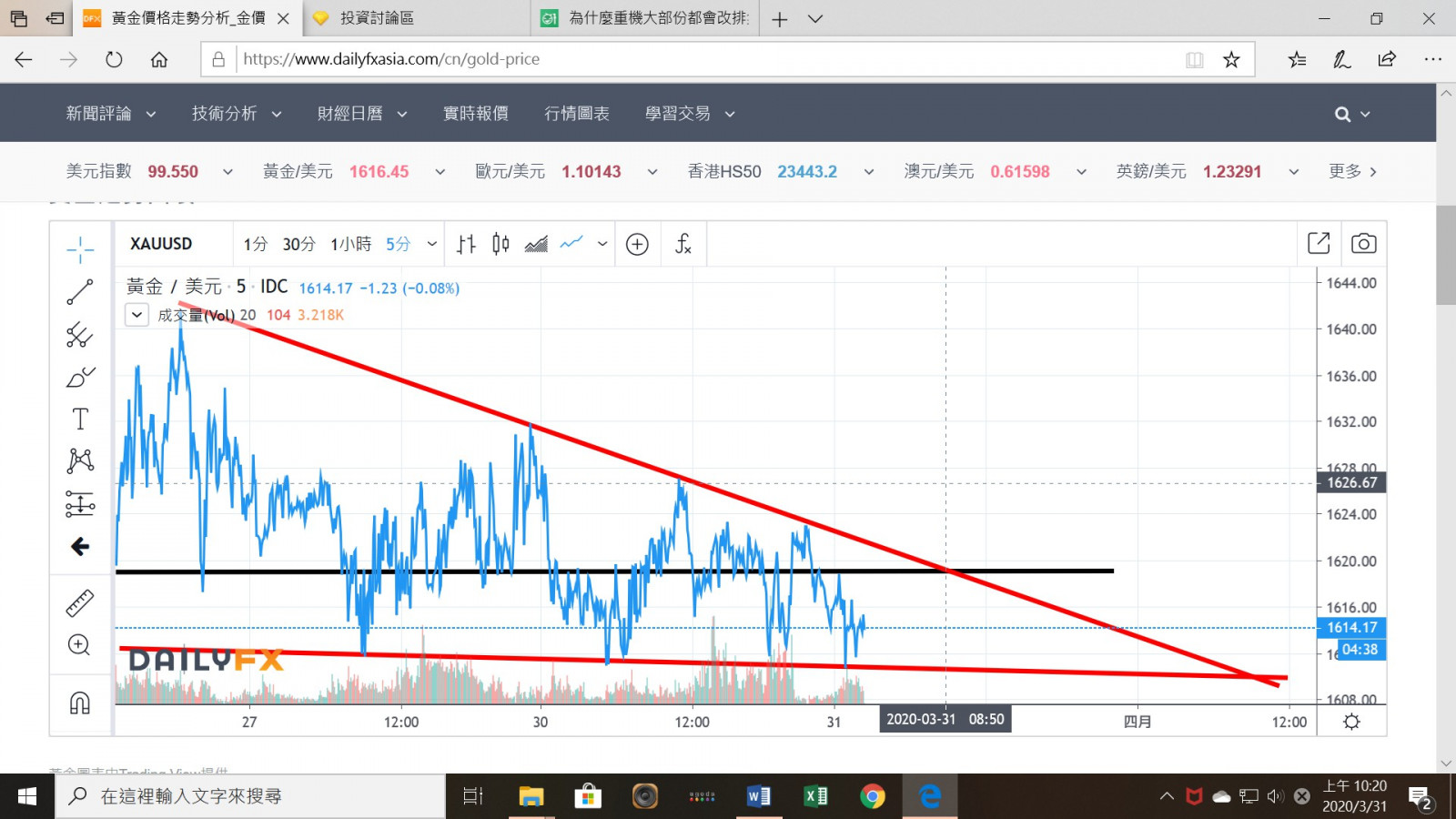This screenshot has height=819, width=1456.
Task: Select the 5分 timeframe
Action: tap(399, 244)
